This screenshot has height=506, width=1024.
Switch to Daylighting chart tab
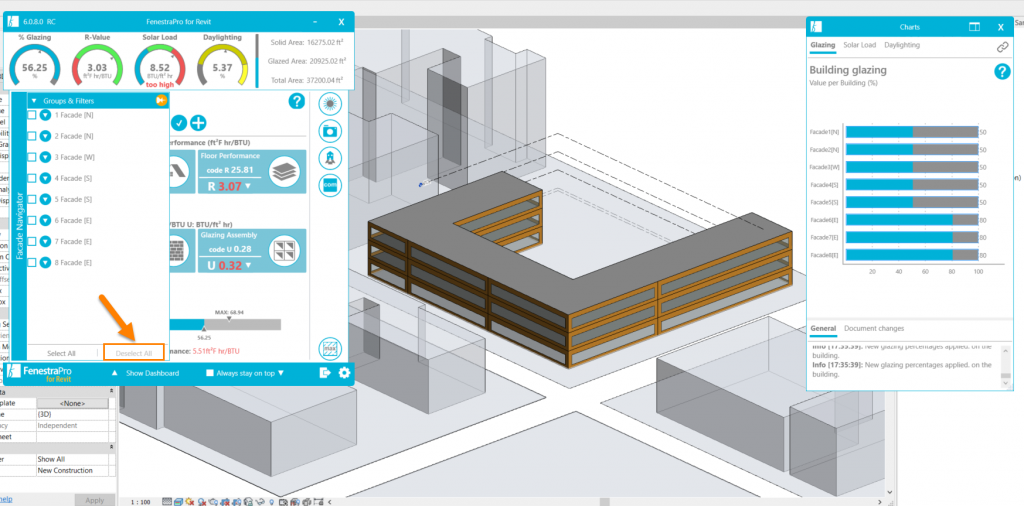(x=902, y=45)
